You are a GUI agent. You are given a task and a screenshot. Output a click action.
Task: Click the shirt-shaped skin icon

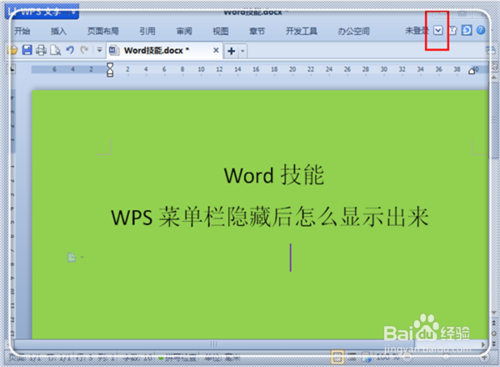pyautogui.click(x=452, y=31)
